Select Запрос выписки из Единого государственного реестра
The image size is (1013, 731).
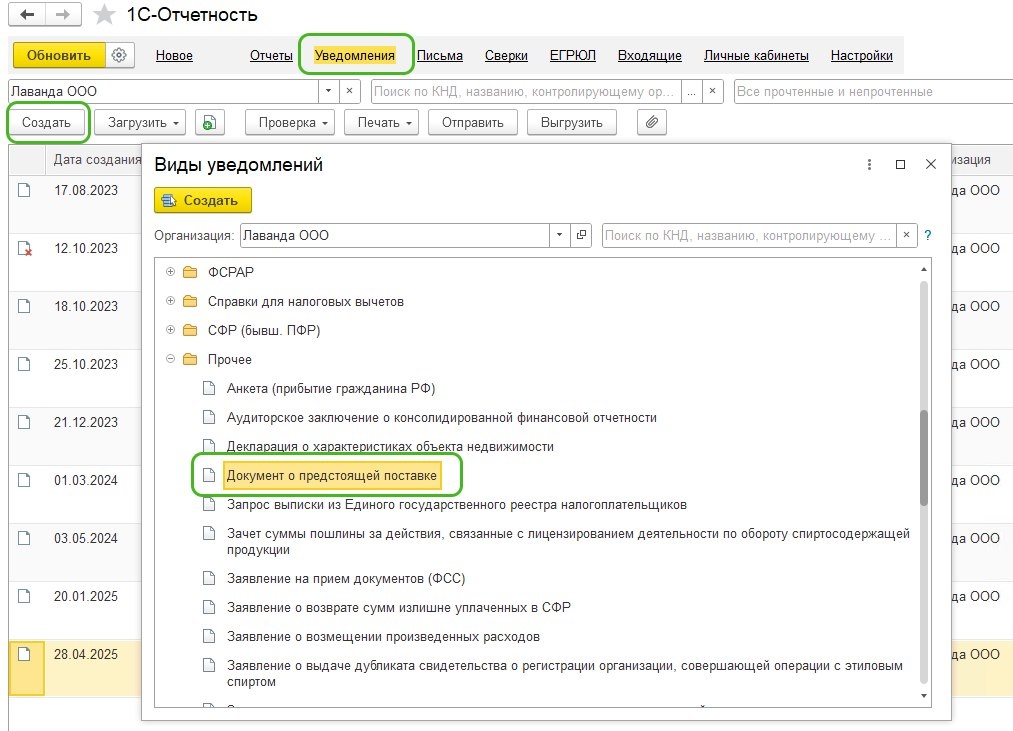click(x=457, y=504)
